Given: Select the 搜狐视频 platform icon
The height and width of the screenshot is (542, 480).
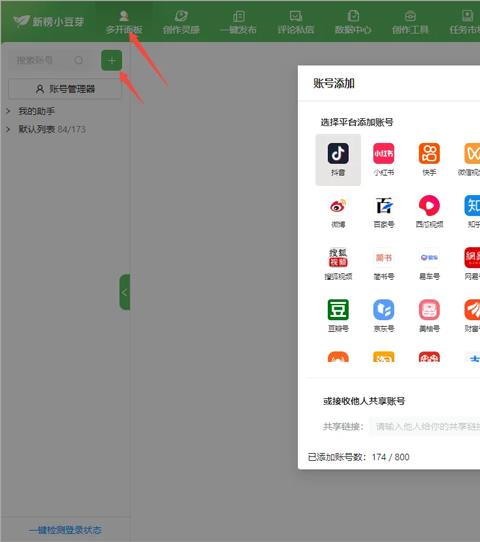Looking at the screenshot, I should pos(338,258).
